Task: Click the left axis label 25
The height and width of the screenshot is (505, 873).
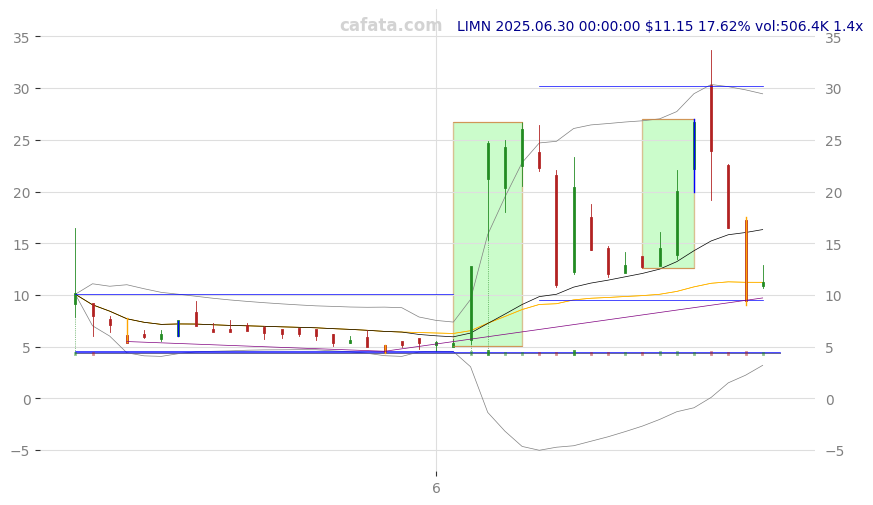Action: pyautogui.click(x=21, y=141)
